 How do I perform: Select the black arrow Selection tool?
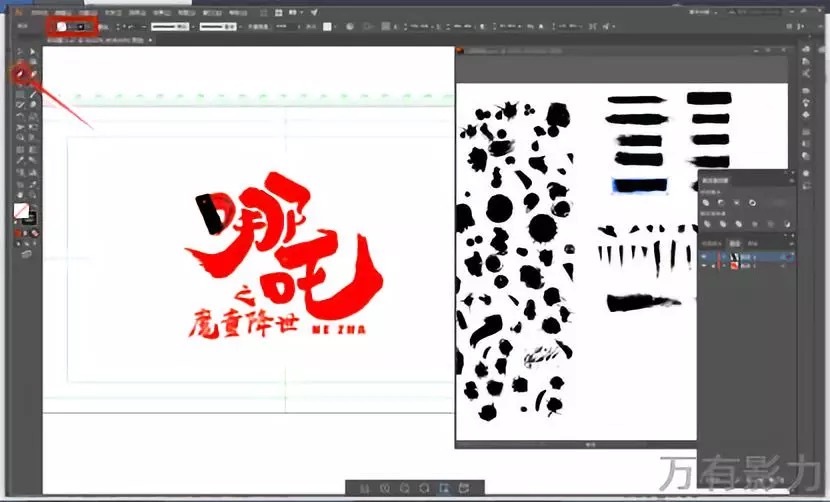coord(20,50)
